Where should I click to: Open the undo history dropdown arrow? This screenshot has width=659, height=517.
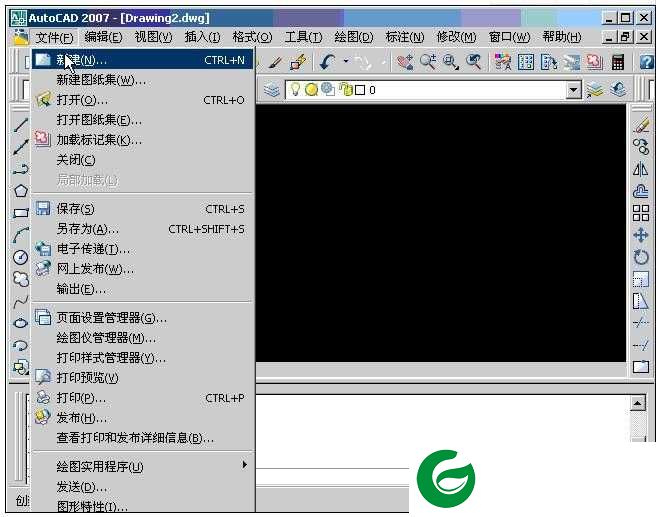[x=345, y=62]
